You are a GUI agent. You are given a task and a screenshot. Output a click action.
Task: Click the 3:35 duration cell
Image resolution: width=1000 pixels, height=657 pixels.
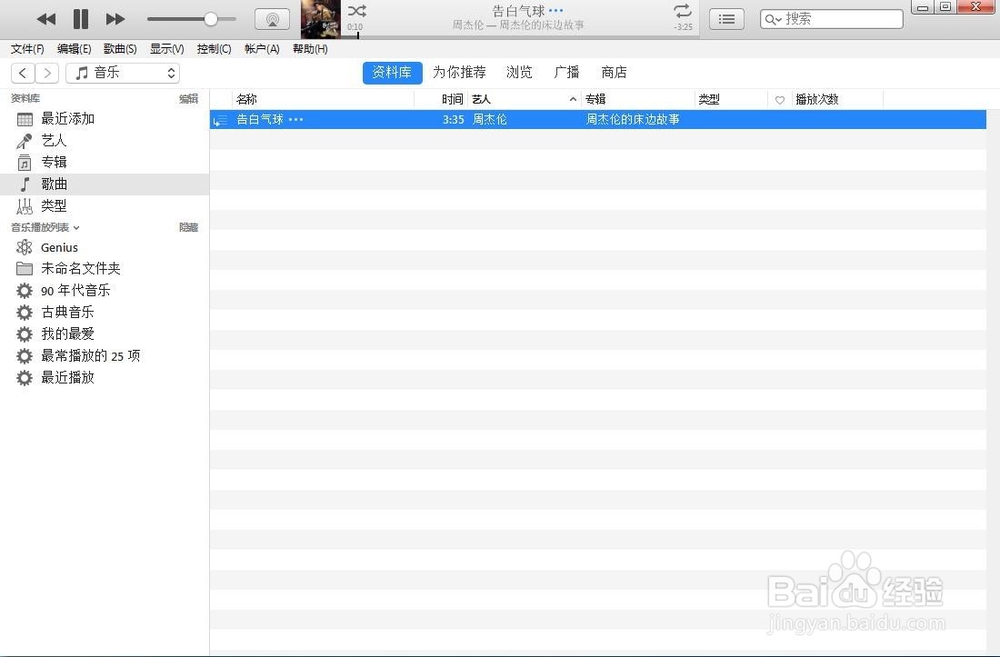453,120
